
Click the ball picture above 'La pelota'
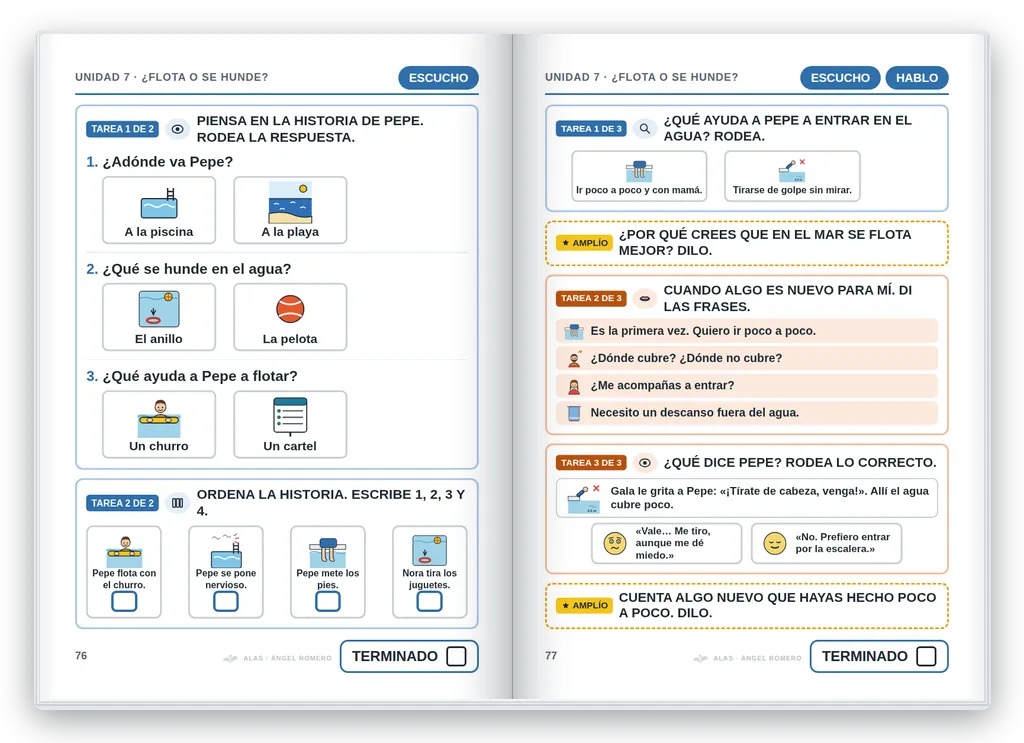[x=290, y=309]
